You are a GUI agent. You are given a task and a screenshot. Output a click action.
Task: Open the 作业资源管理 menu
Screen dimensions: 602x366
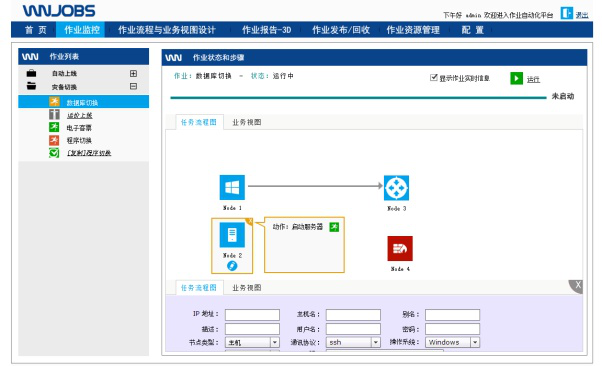tap(413, 30)
